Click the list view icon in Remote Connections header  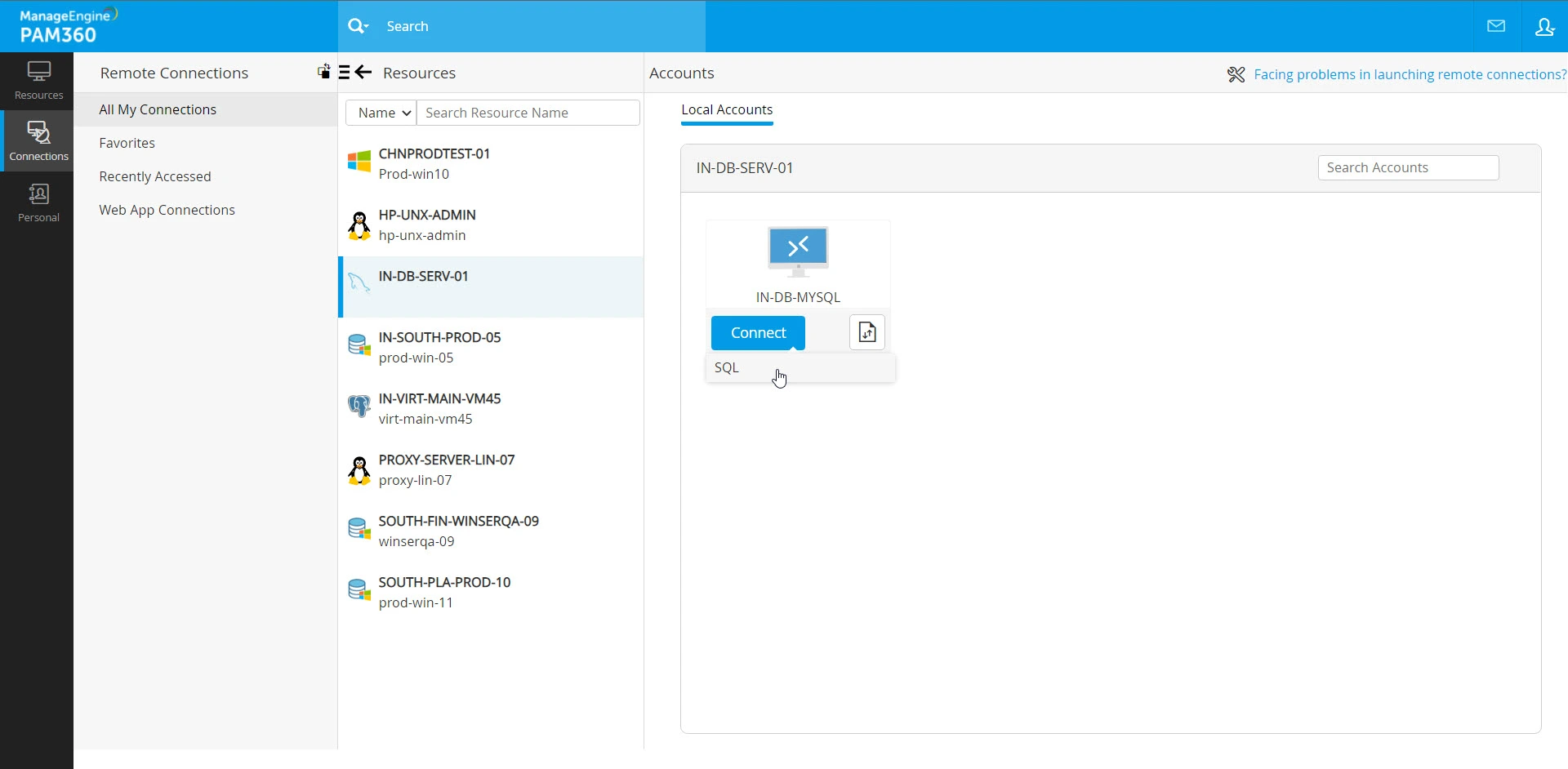(x=345, y=71)
